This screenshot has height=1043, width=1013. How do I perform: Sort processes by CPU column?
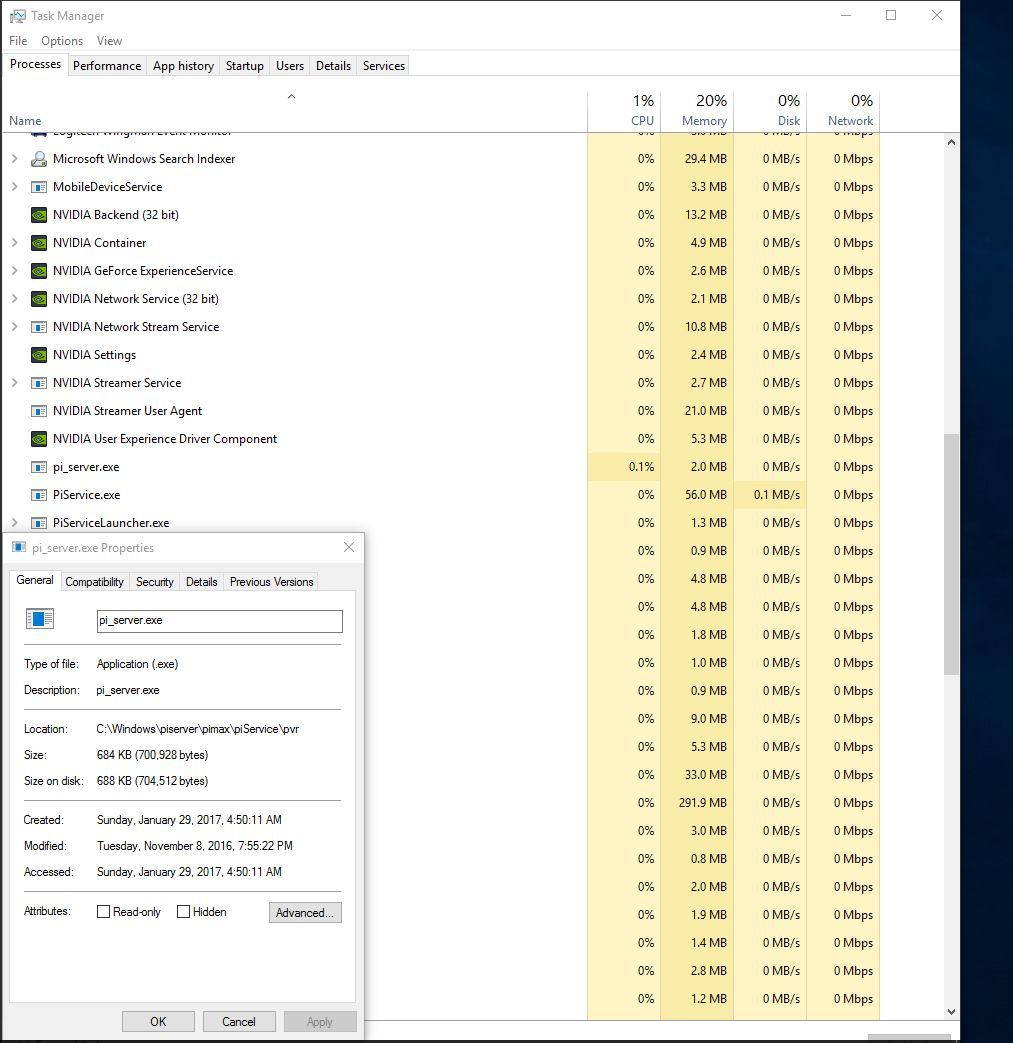(624, 110)
